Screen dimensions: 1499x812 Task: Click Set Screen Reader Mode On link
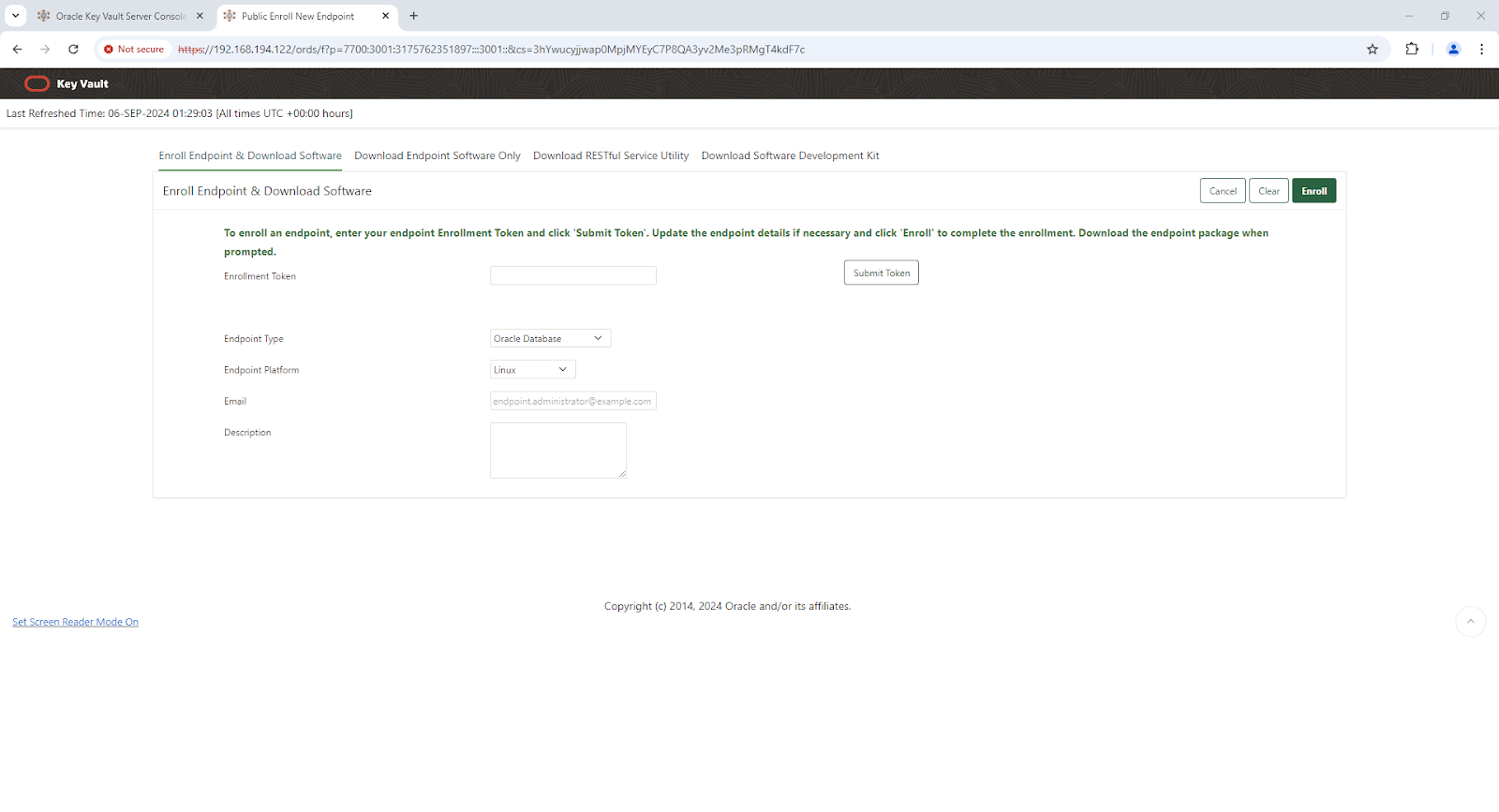point(75,623)
